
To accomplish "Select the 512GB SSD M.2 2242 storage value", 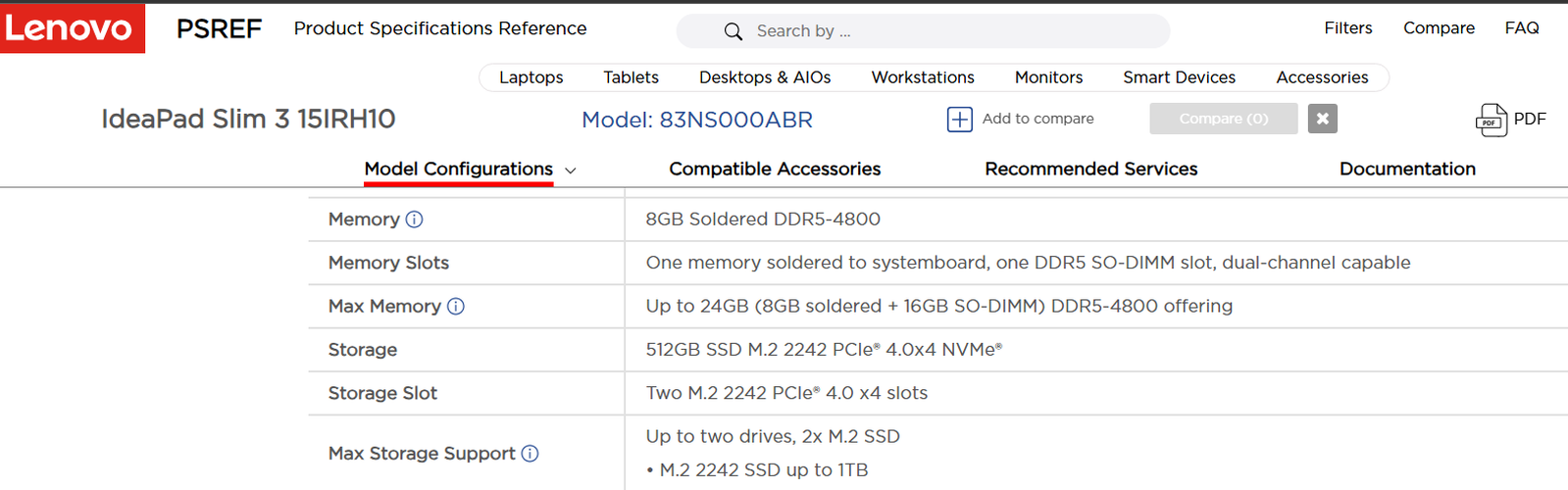I will 824,350.
